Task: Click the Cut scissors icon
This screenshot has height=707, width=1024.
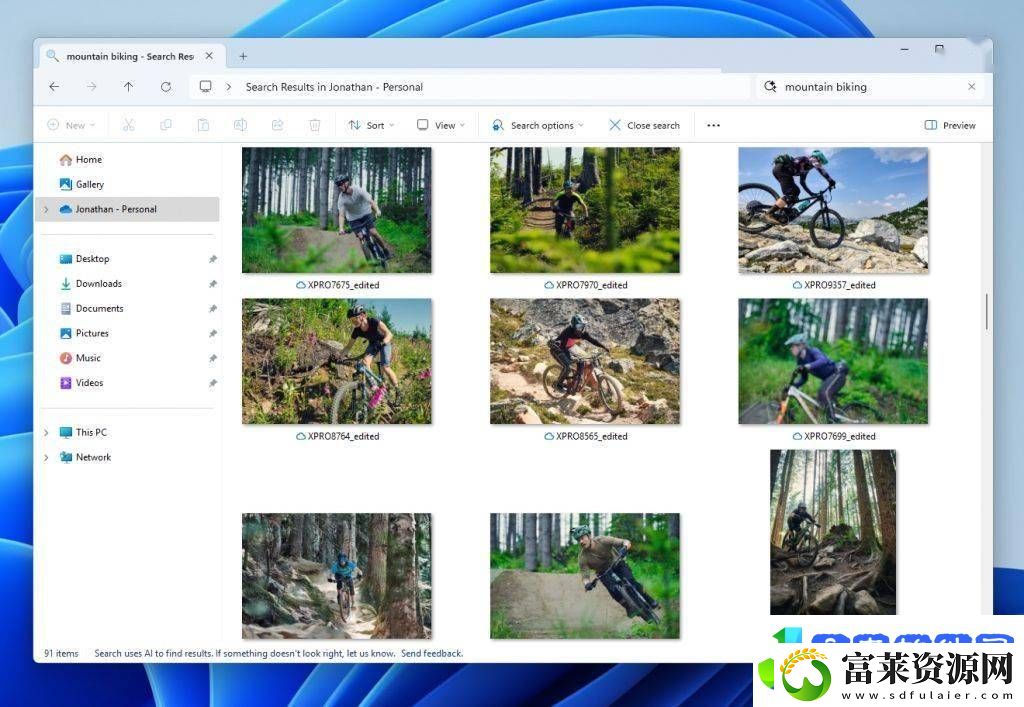Action: click(129, 125)
